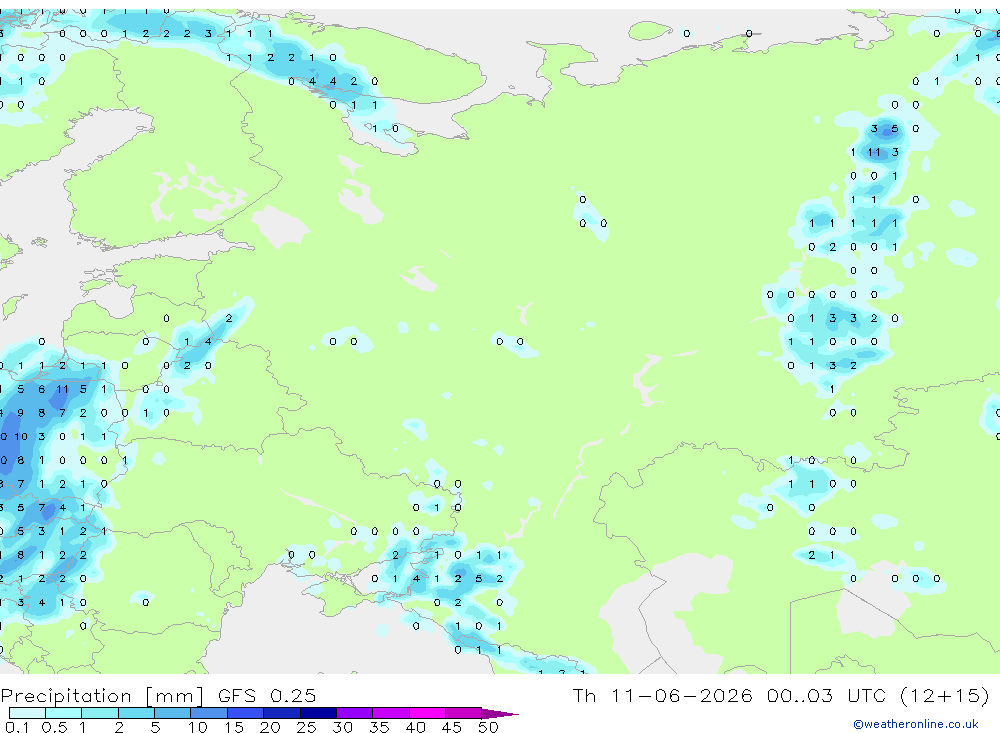Click the legend label '25'

click(306, 727)
